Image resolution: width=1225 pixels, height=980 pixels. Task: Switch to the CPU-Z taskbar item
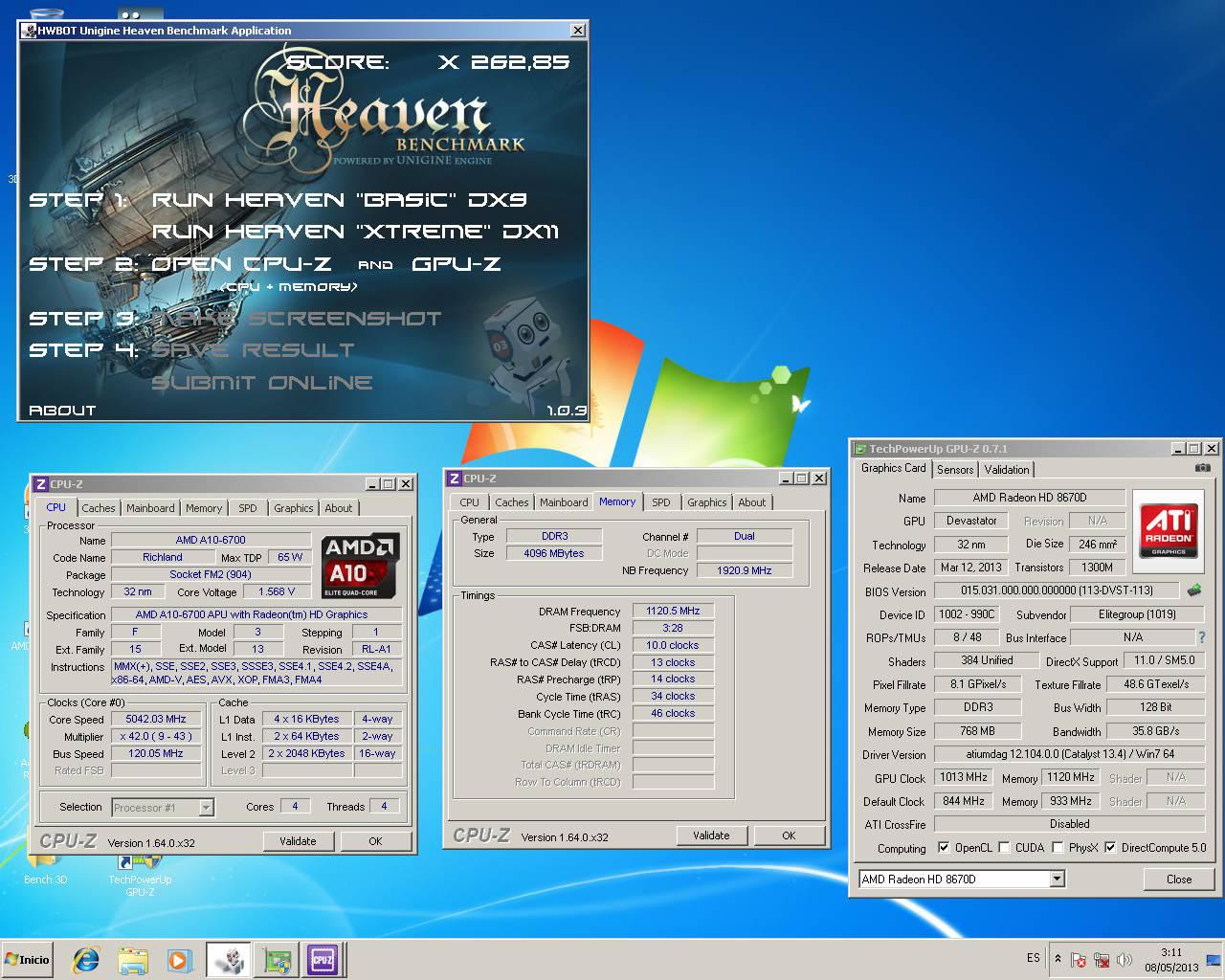pos(323,960)
